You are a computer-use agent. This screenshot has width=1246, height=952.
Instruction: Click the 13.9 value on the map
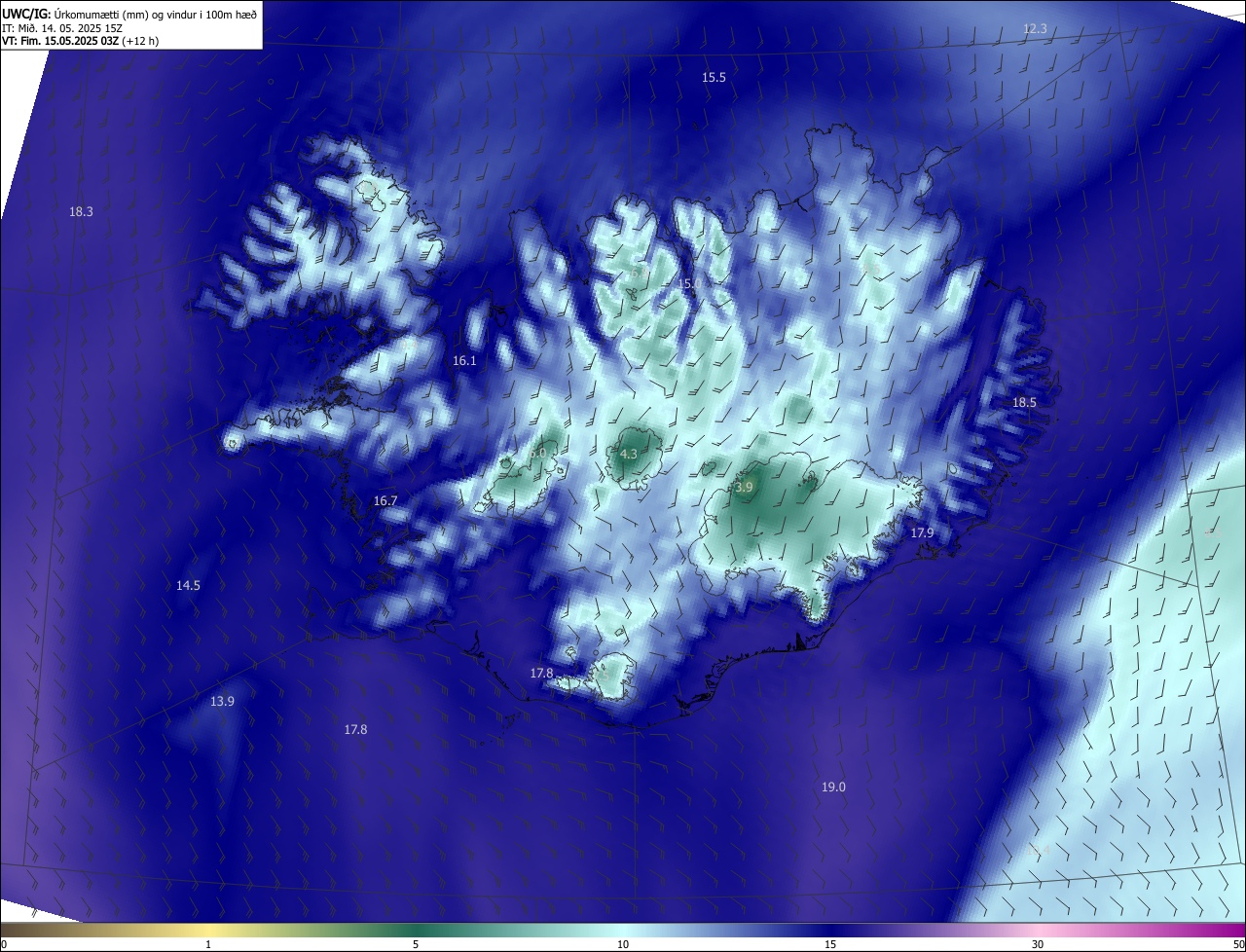[x=222, y=701]
